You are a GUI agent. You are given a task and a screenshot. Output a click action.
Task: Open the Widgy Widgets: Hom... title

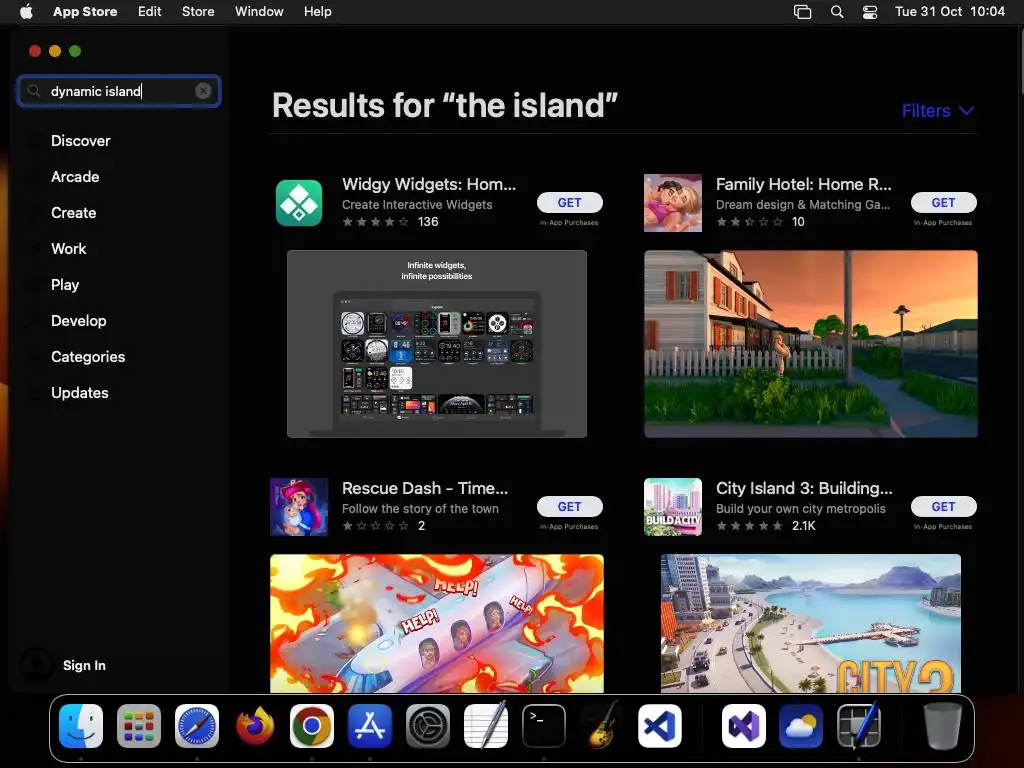coord(429,184)
